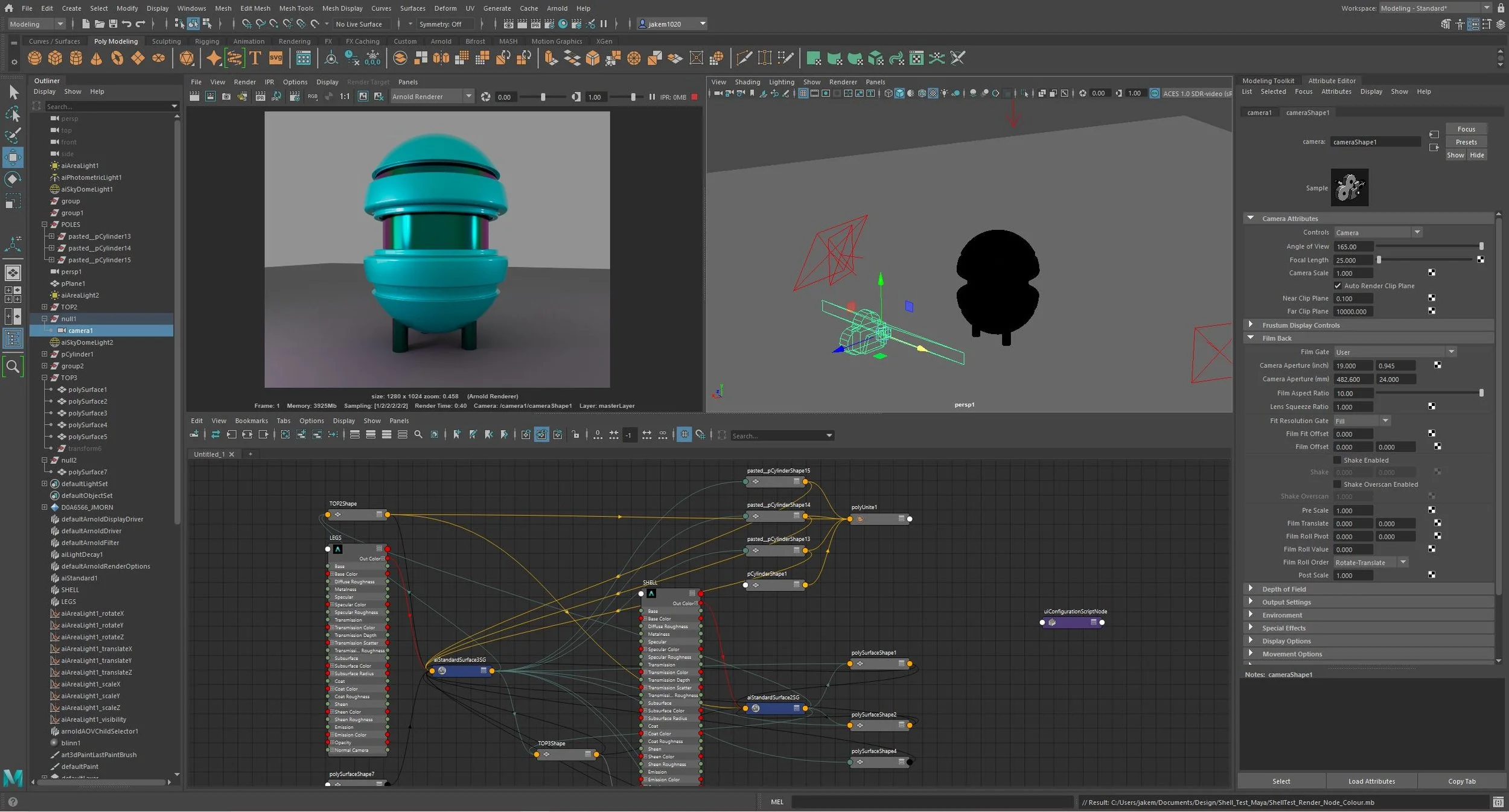Screen dimensions: 1509x812
Task: Click the SVG tool shelf icon
Action: tap(276, 59)
